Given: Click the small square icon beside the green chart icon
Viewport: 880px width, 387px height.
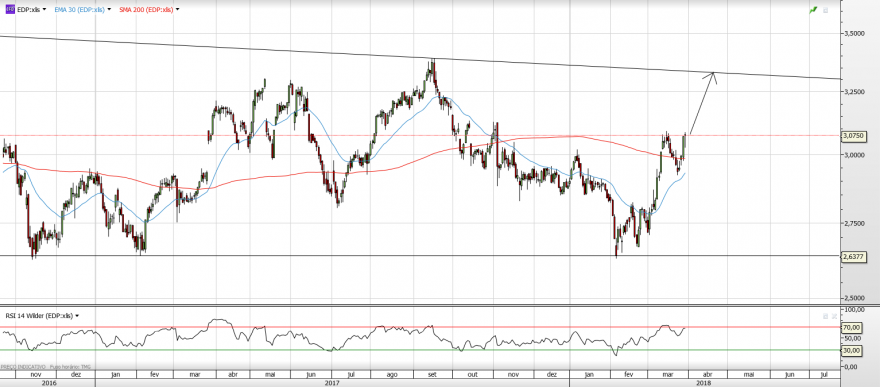Looking at the screenshot, I should click(826, 10).
